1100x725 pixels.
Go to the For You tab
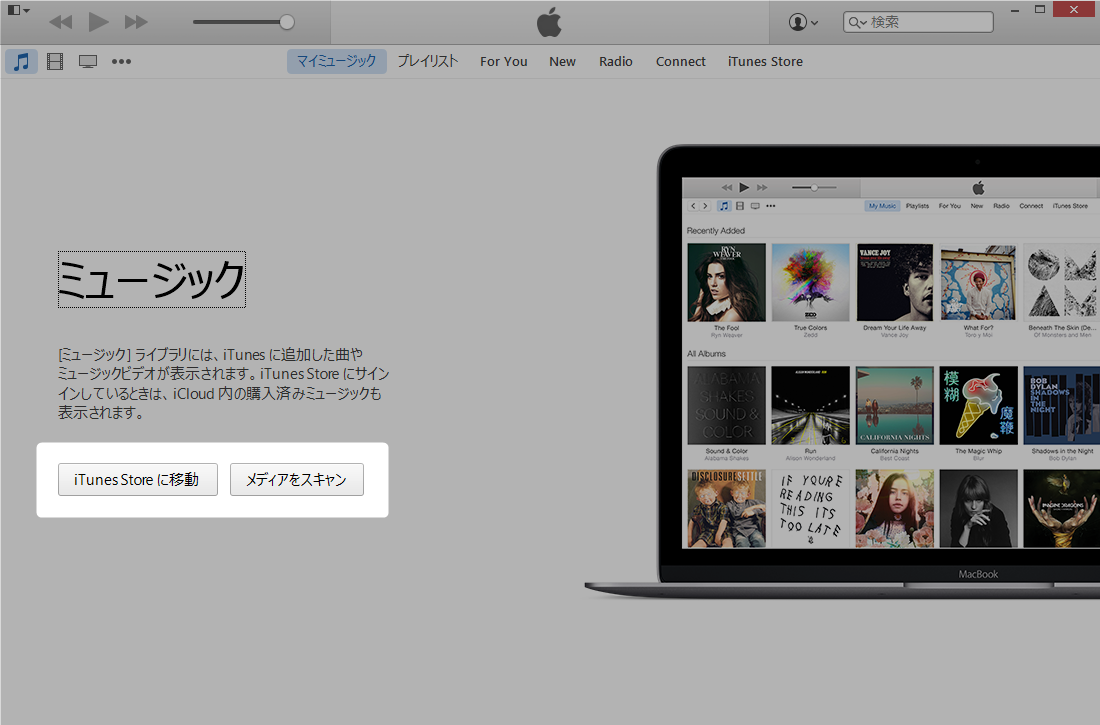504,62
